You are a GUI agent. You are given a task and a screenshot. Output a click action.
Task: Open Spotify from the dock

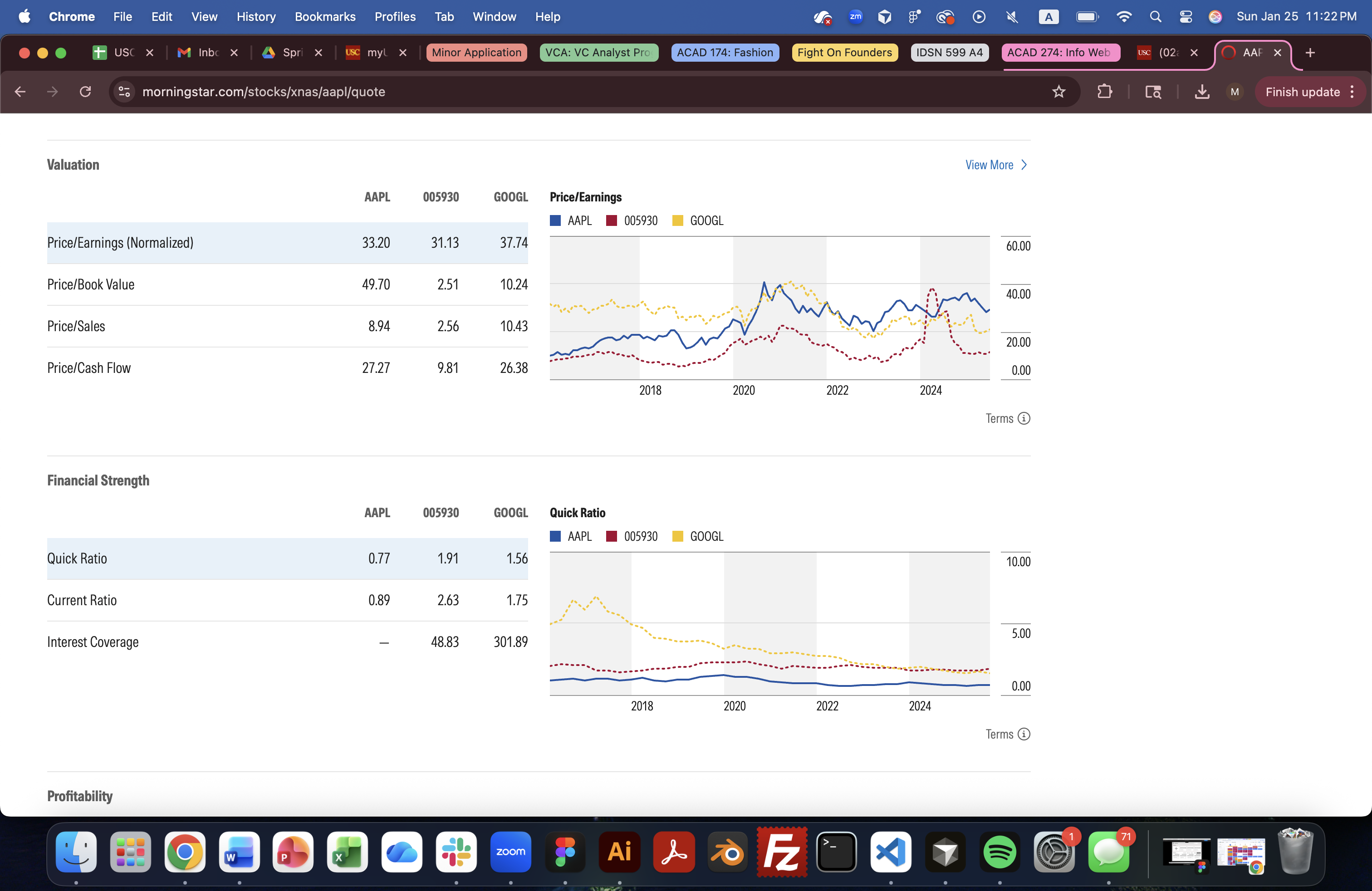[999, 852]
